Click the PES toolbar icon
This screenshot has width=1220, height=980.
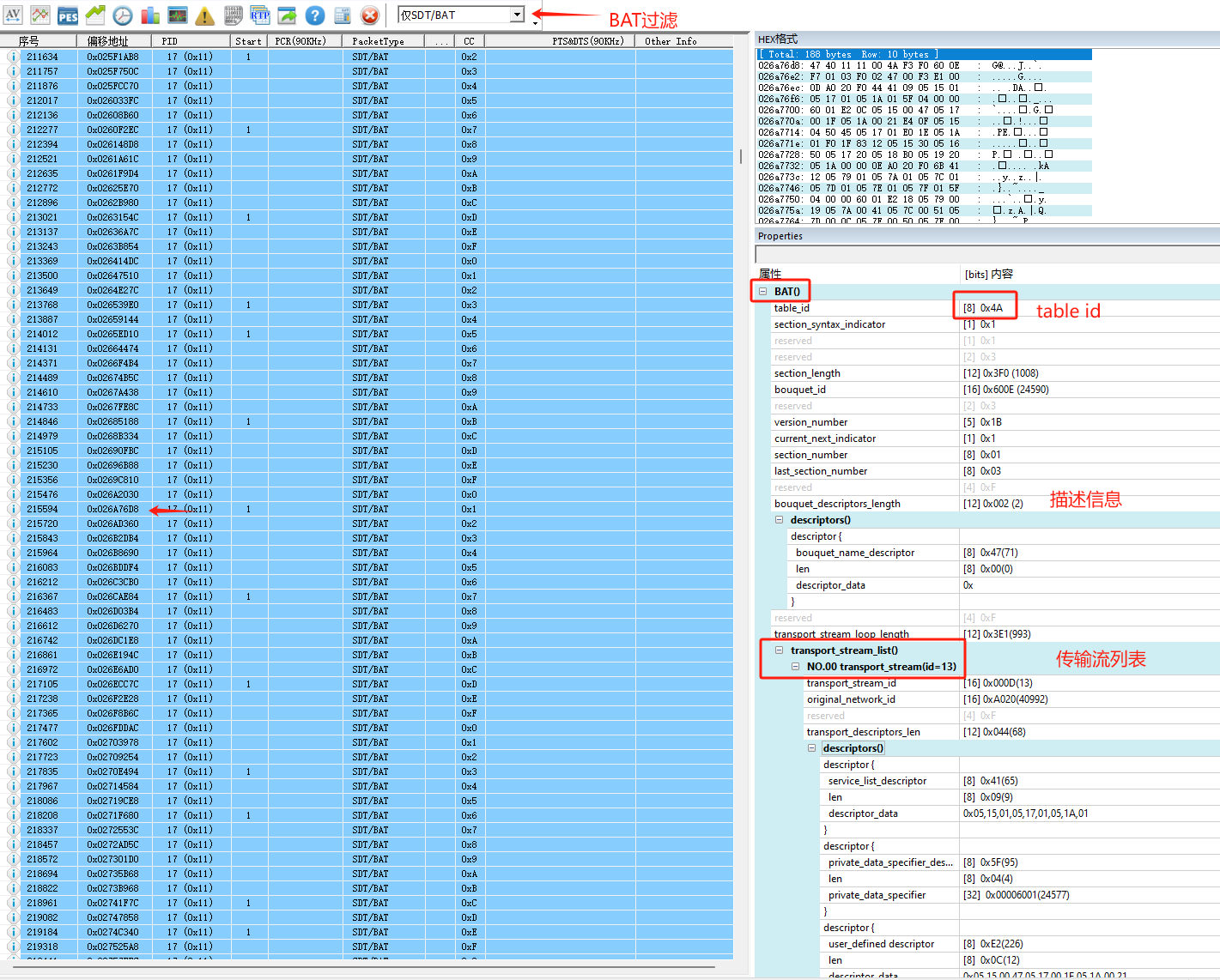tap(68, 15)
